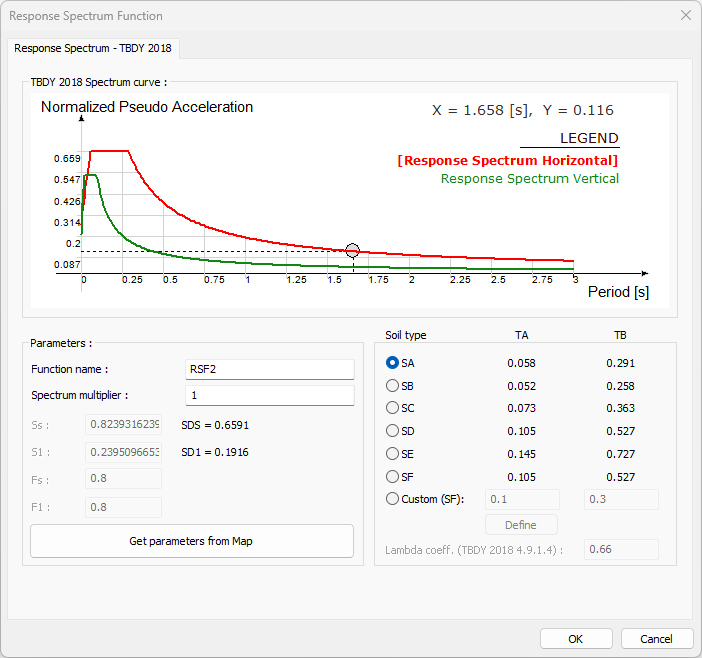The height and width of the screenshot is (658, 702).
Task: Open the Response Spectrum - TBDY 2018 tab
Action: pyautogui.click(x=94, y=49)
